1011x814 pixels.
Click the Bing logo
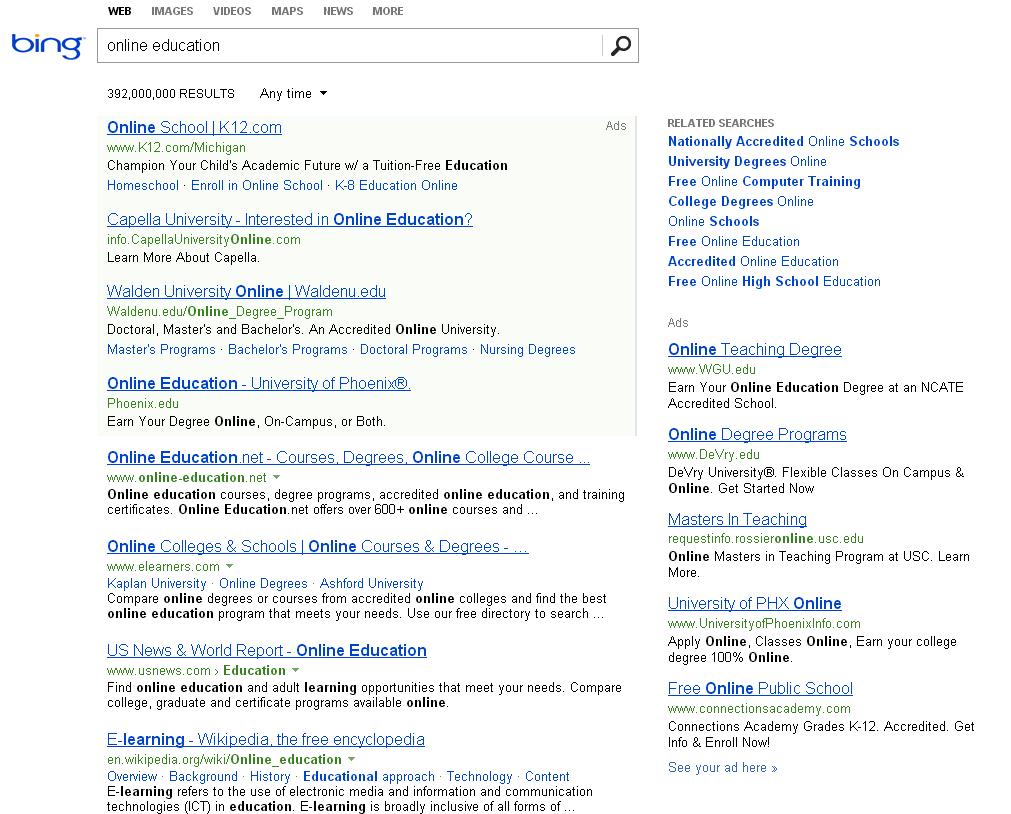tap(47, 46)
